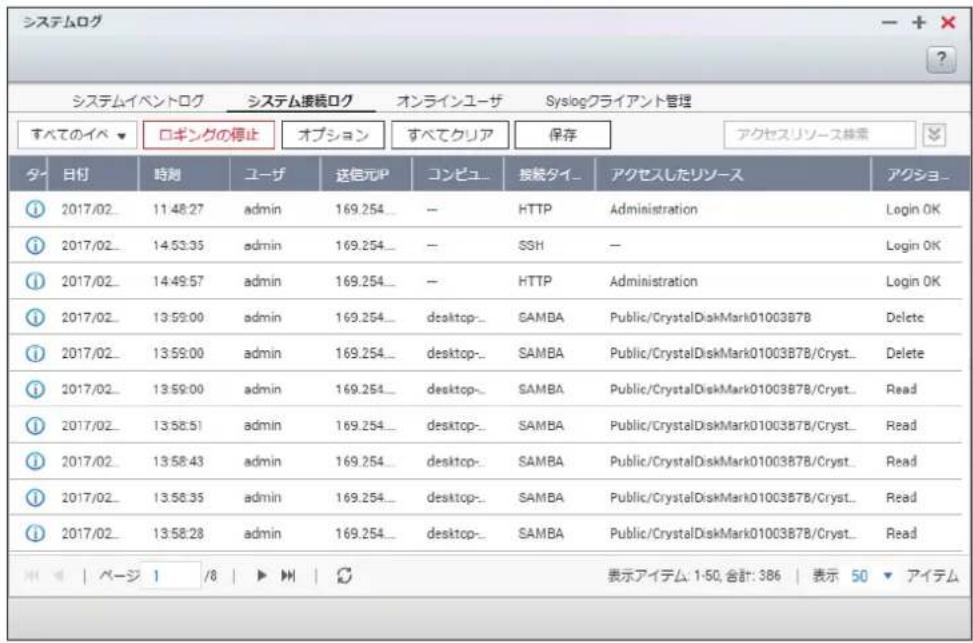The height and width of the screenshot is (643, 973).
Task: Switch to システムイベントログ tab
Action: pos(138,101)
